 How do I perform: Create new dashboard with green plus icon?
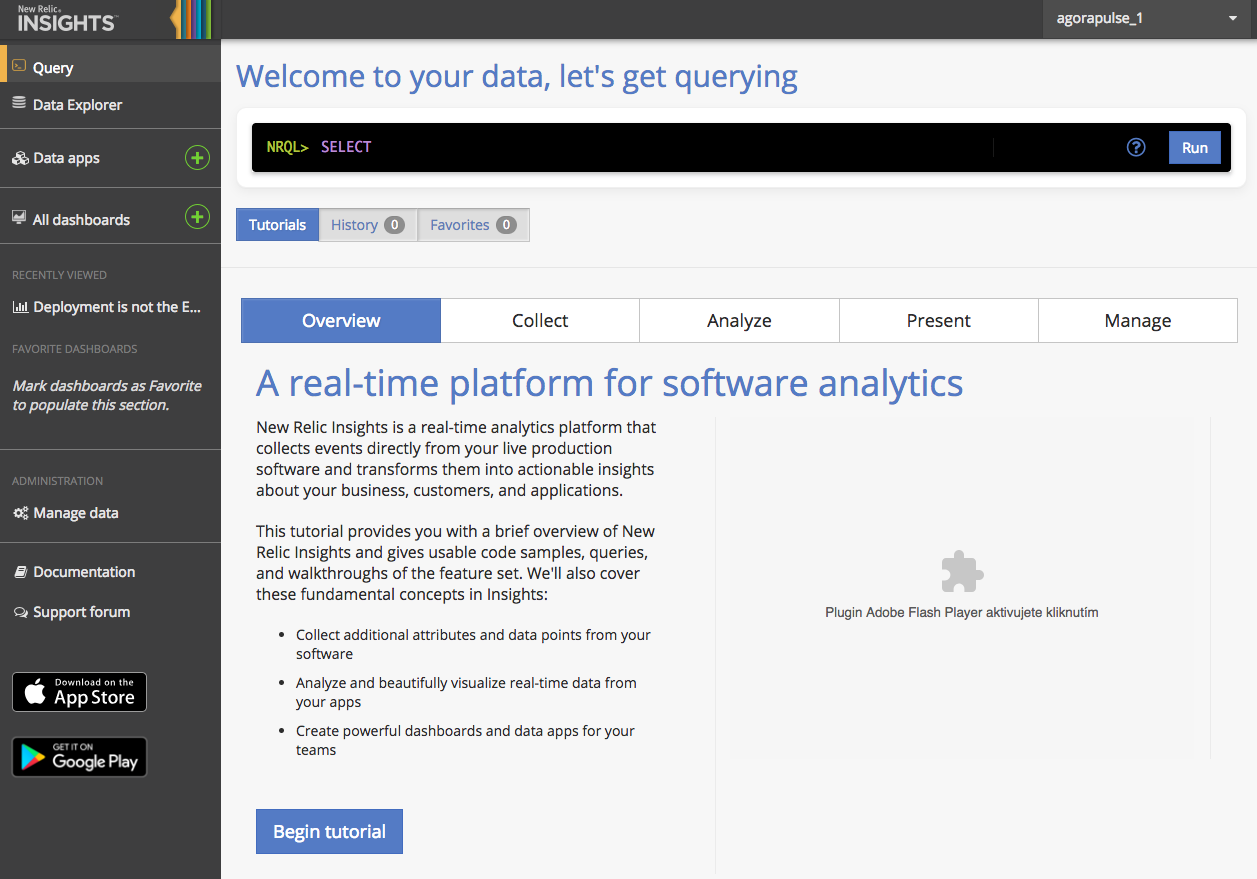pos(197,217)
